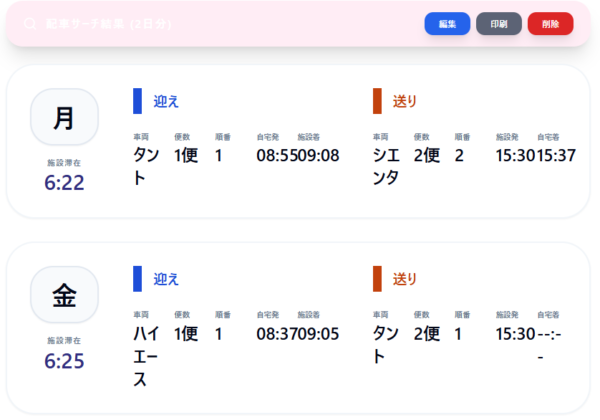The width and height of the screenshot is (600, 420).
Task: Click the magnifier search icon in header
Action: click(x=30, y=24)
